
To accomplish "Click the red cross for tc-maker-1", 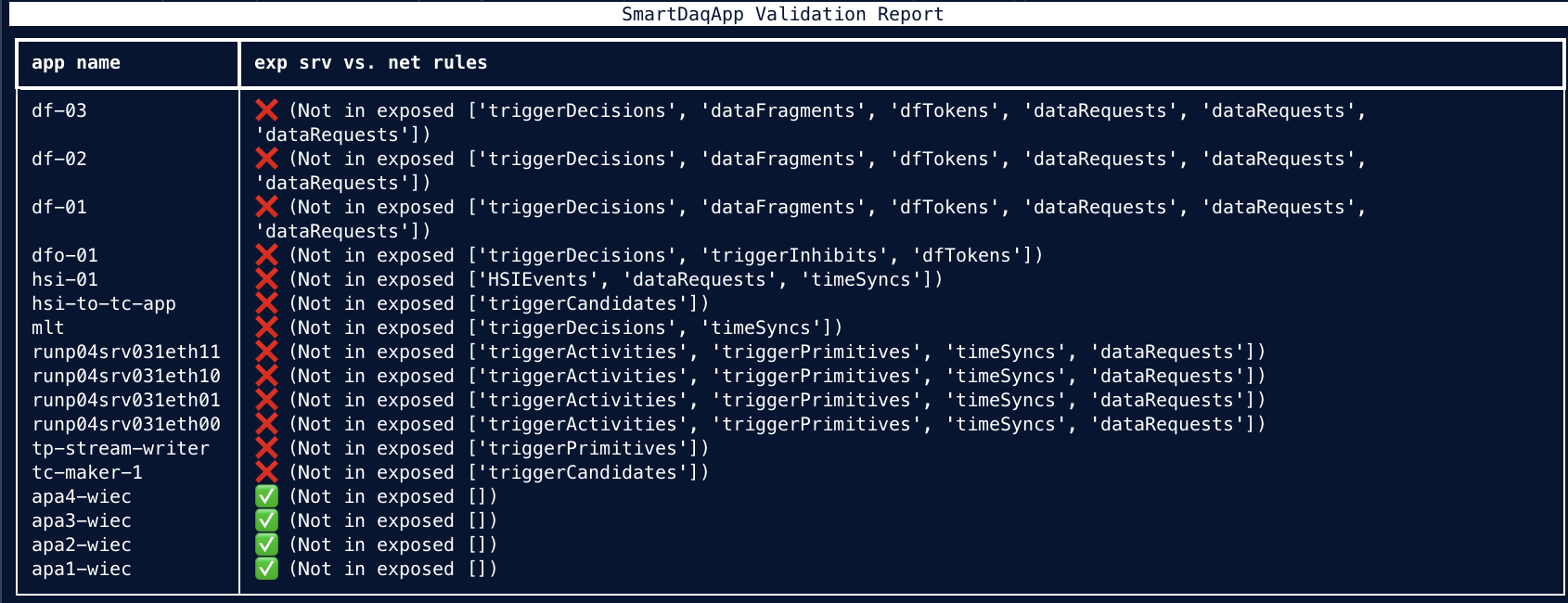I will pos(266,472).
